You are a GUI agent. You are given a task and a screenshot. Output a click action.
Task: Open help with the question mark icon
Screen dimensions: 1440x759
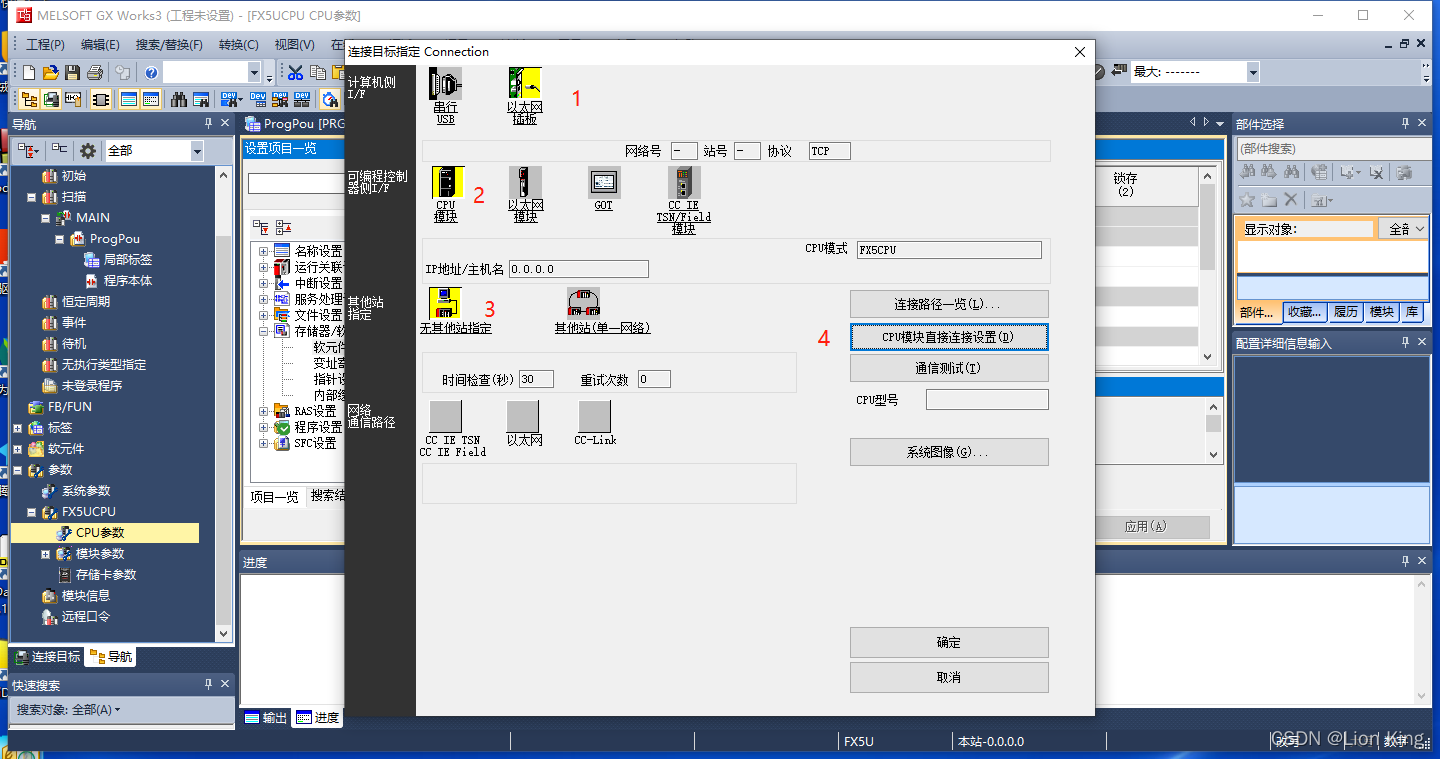point(151,72)
